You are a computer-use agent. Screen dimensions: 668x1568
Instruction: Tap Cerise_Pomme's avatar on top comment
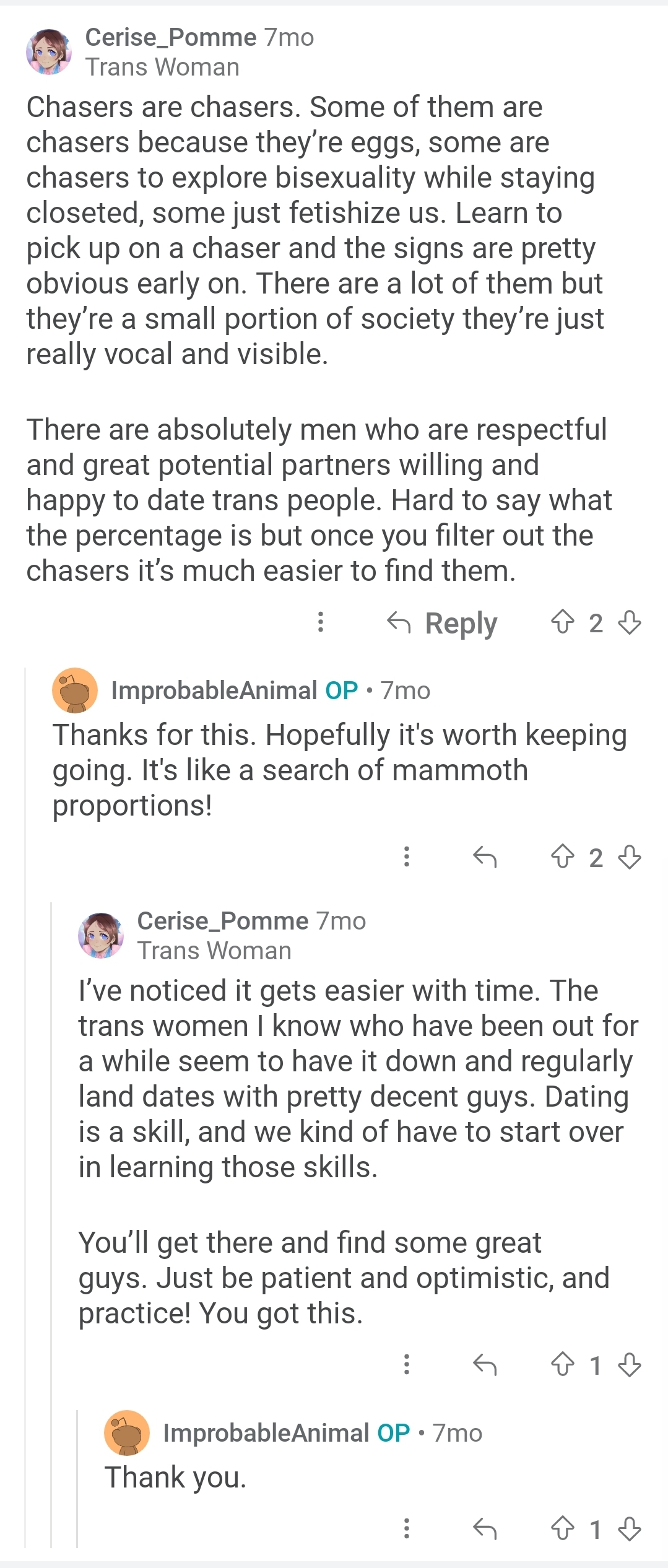49,52
